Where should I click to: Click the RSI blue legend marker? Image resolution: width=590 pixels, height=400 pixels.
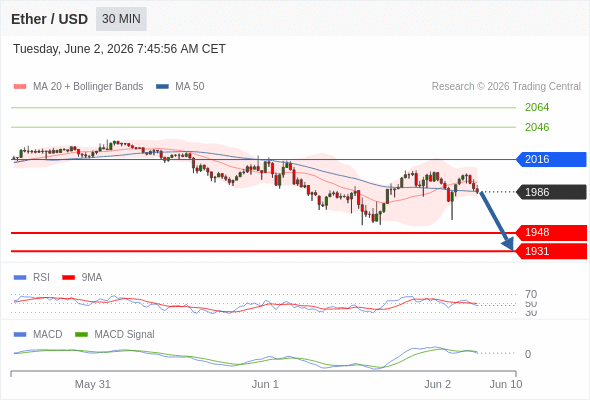click(x=20, y=278)
